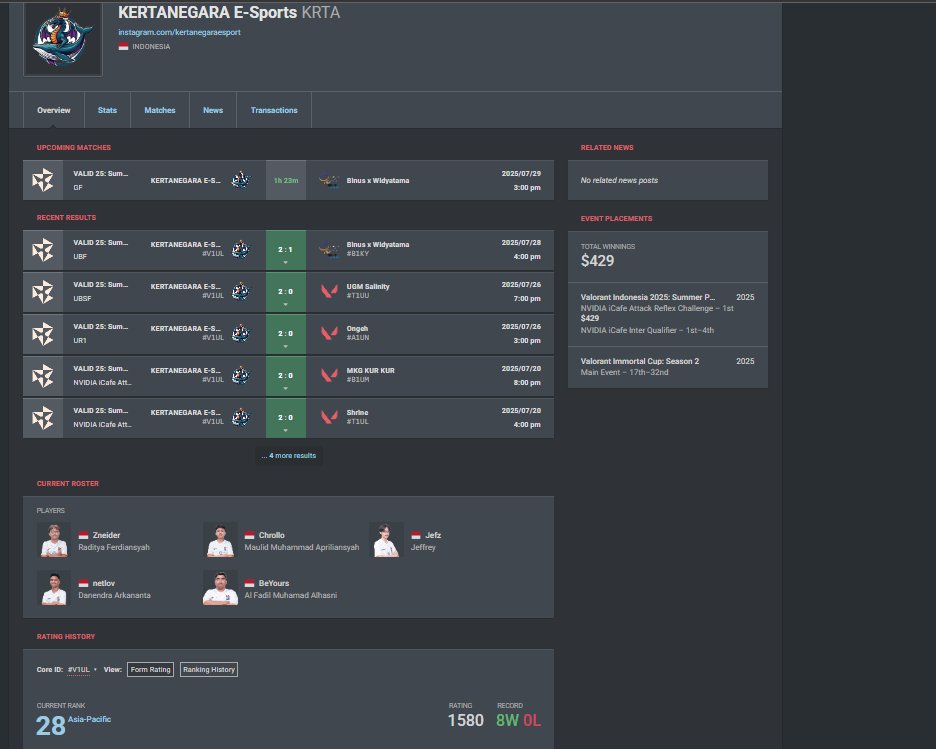Open the KERTANEGARA E-Sports team logo
This screenshot has width=936, height=749.
63,38
